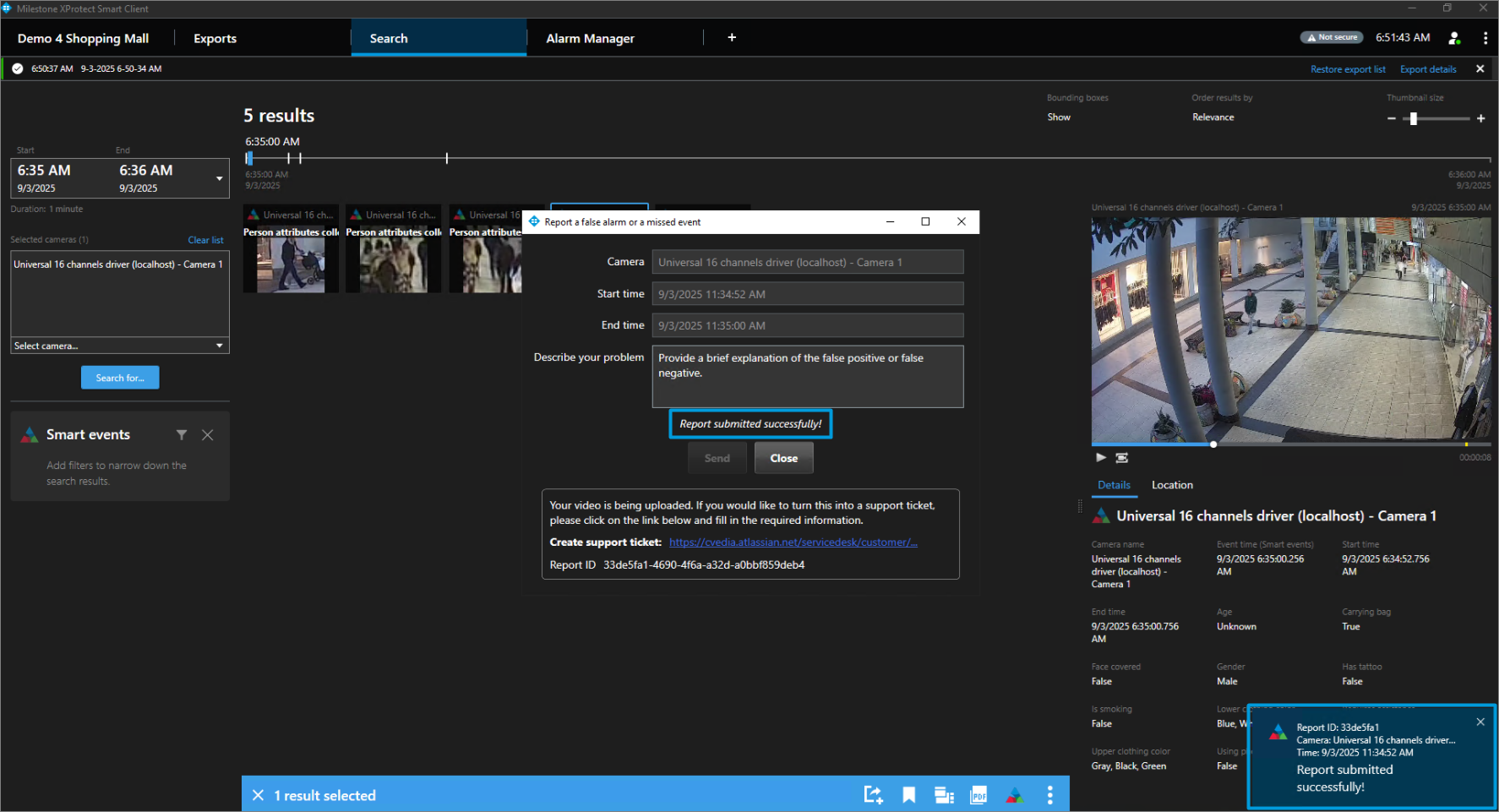Open the user account icon in the top bar
This screenshot has height=812, width=1499.
click(x=1454, y=38)
